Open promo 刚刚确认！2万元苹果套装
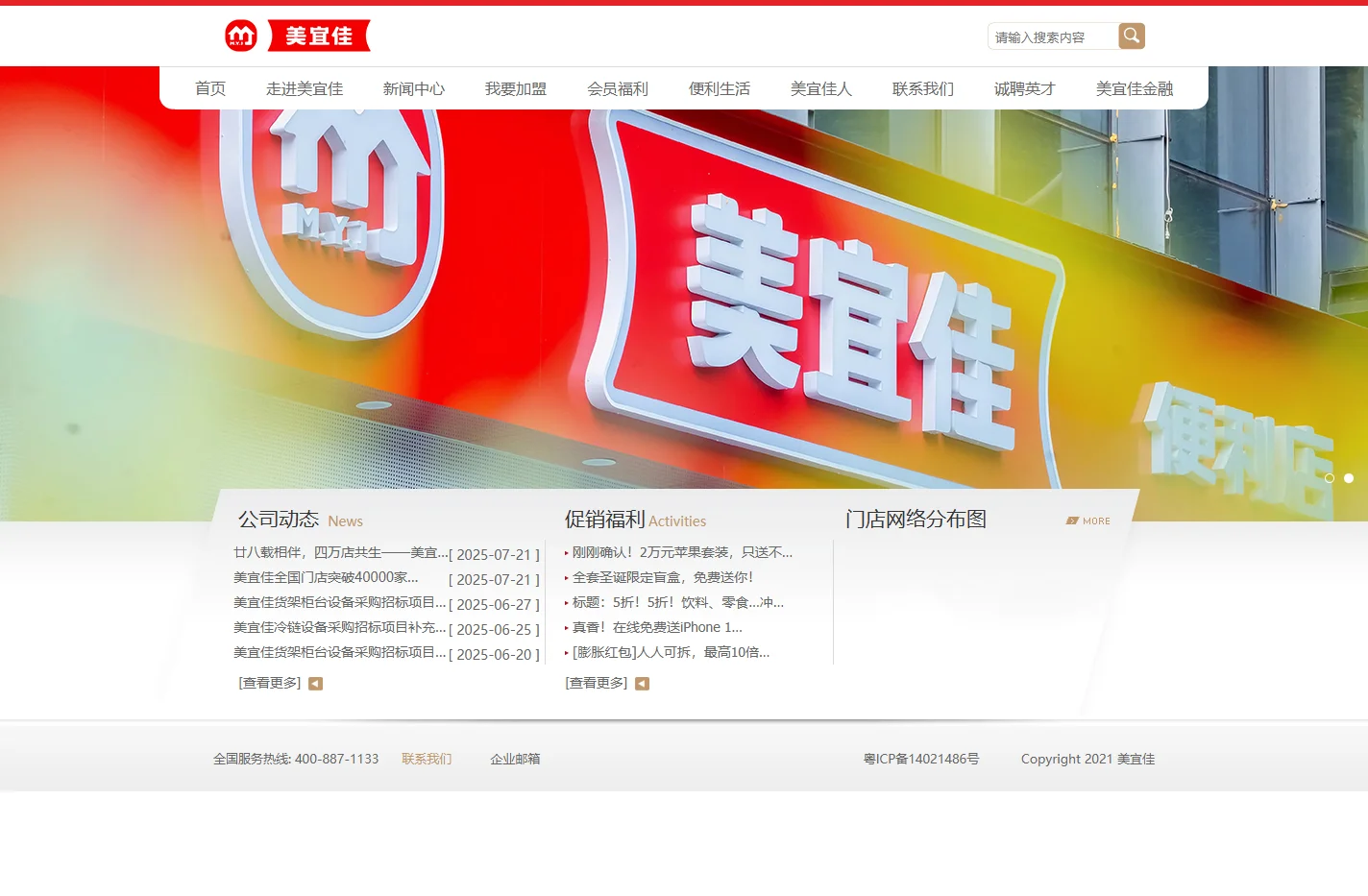 (682, 552)
